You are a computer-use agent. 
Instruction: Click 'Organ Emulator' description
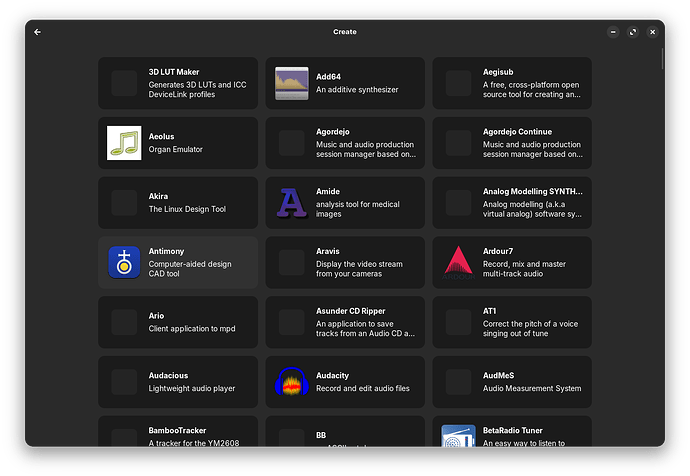176,149
